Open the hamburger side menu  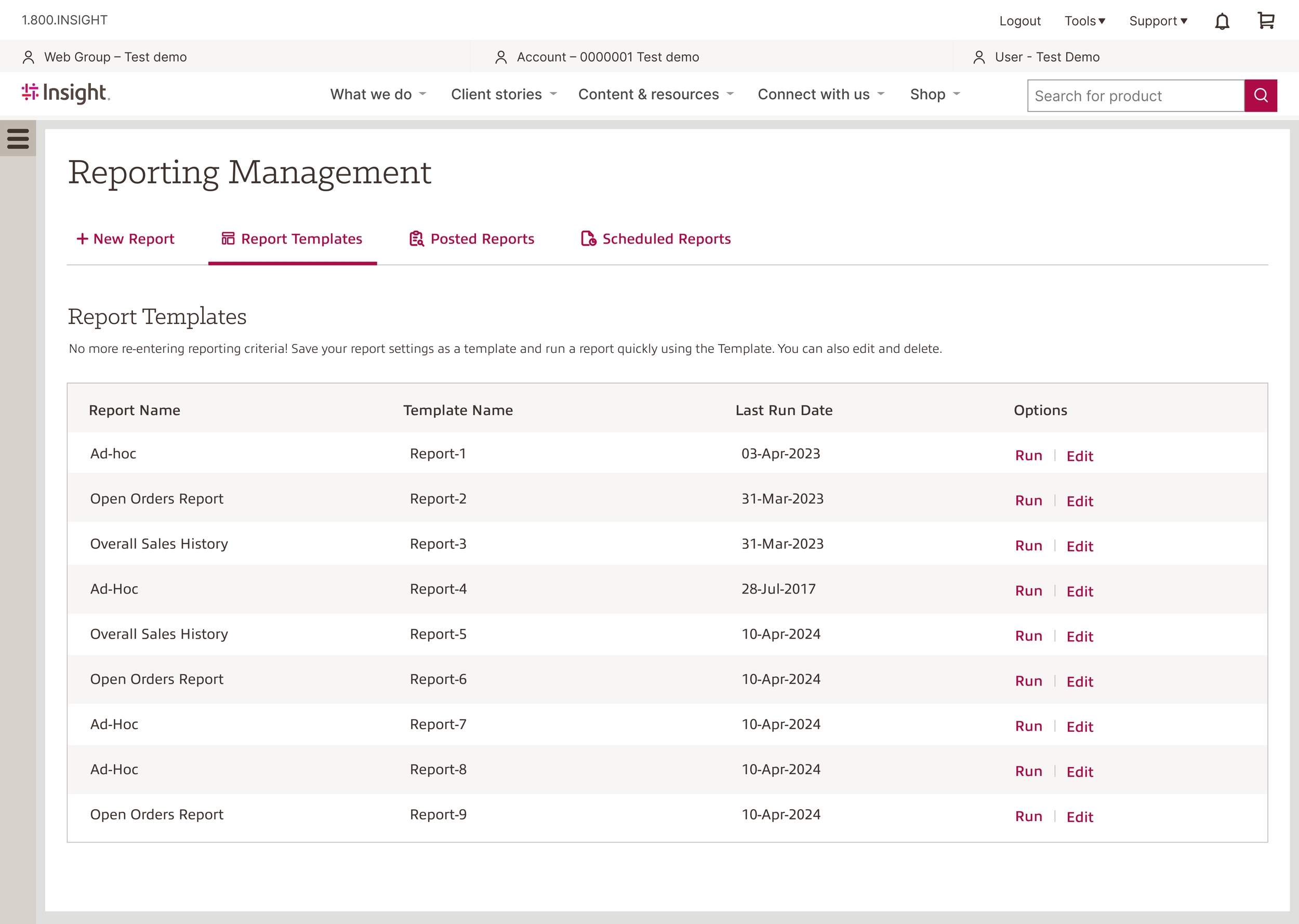pyautogui.click(x=18, y=138)
